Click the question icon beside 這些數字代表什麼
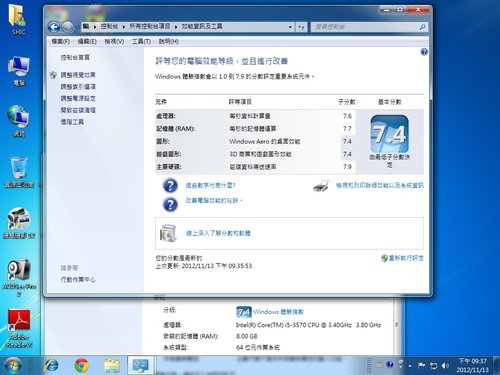 point(170,186)
